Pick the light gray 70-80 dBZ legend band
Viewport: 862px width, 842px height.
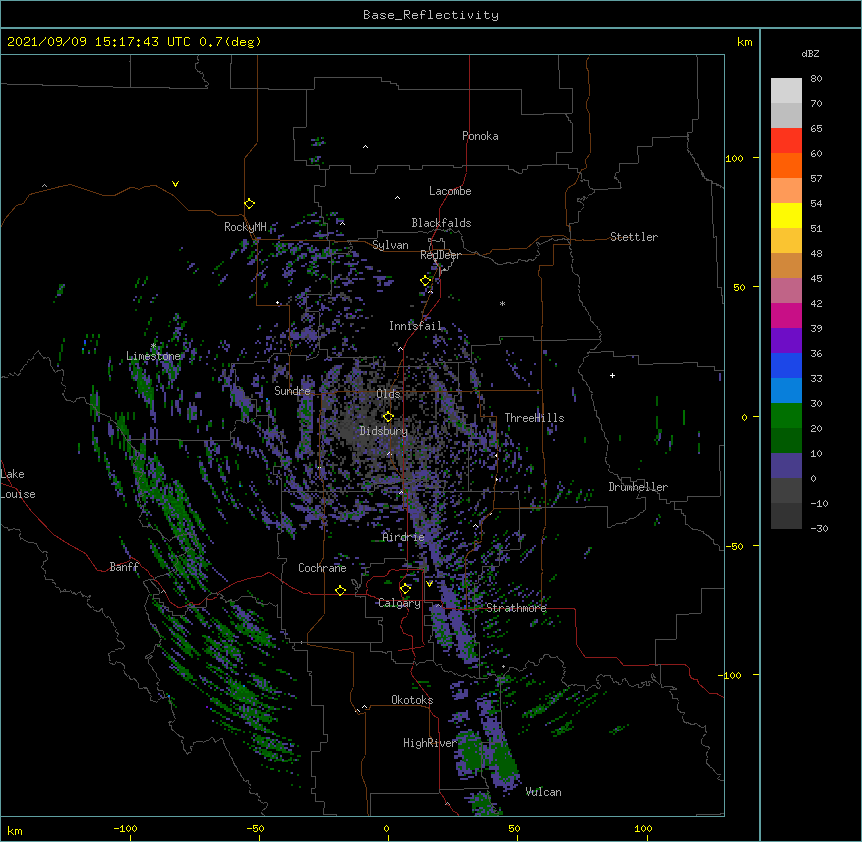tap(786, 91)
